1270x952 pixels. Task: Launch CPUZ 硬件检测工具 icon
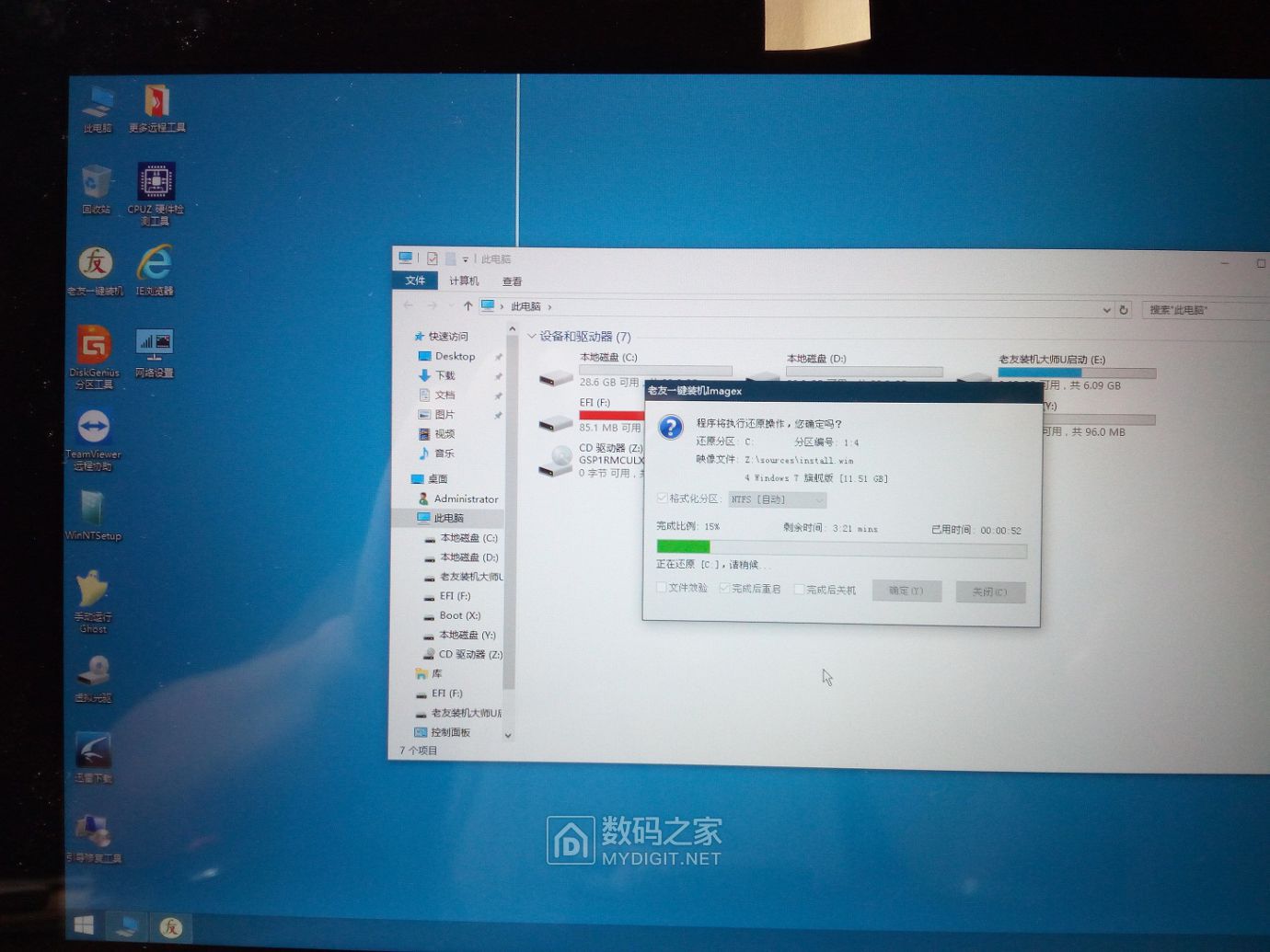point(156,194)
